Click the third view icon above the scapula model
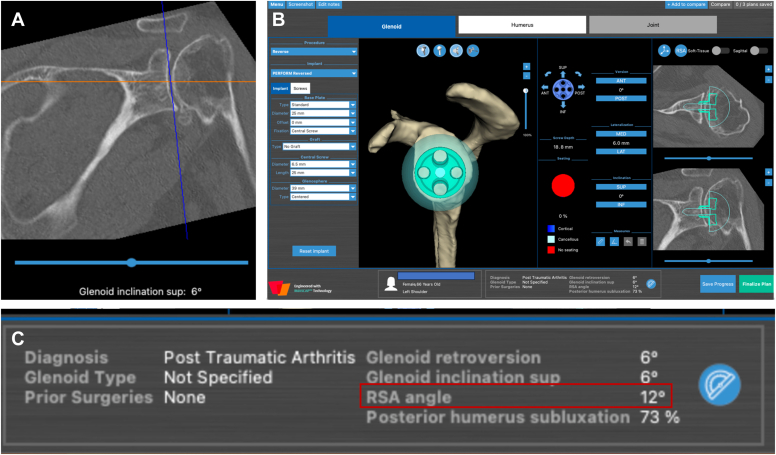This screenshot has height=455, width=776. coord(456,51)
